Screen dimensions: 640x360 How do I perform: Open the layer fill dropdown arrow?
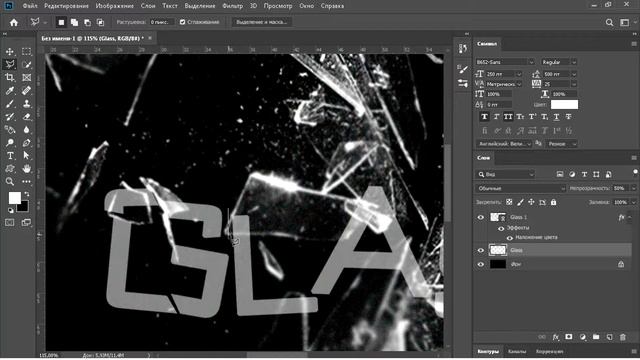click(x=633, y=202)
